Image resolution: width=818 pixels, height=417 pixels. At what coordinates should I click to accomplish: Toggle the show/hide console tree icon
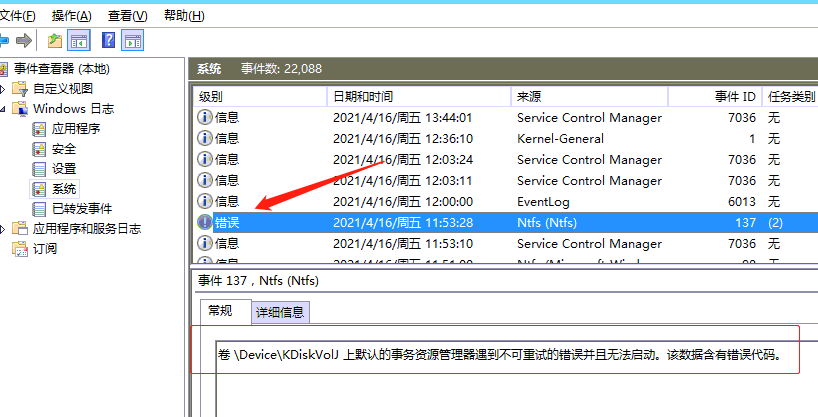[79, 41]
